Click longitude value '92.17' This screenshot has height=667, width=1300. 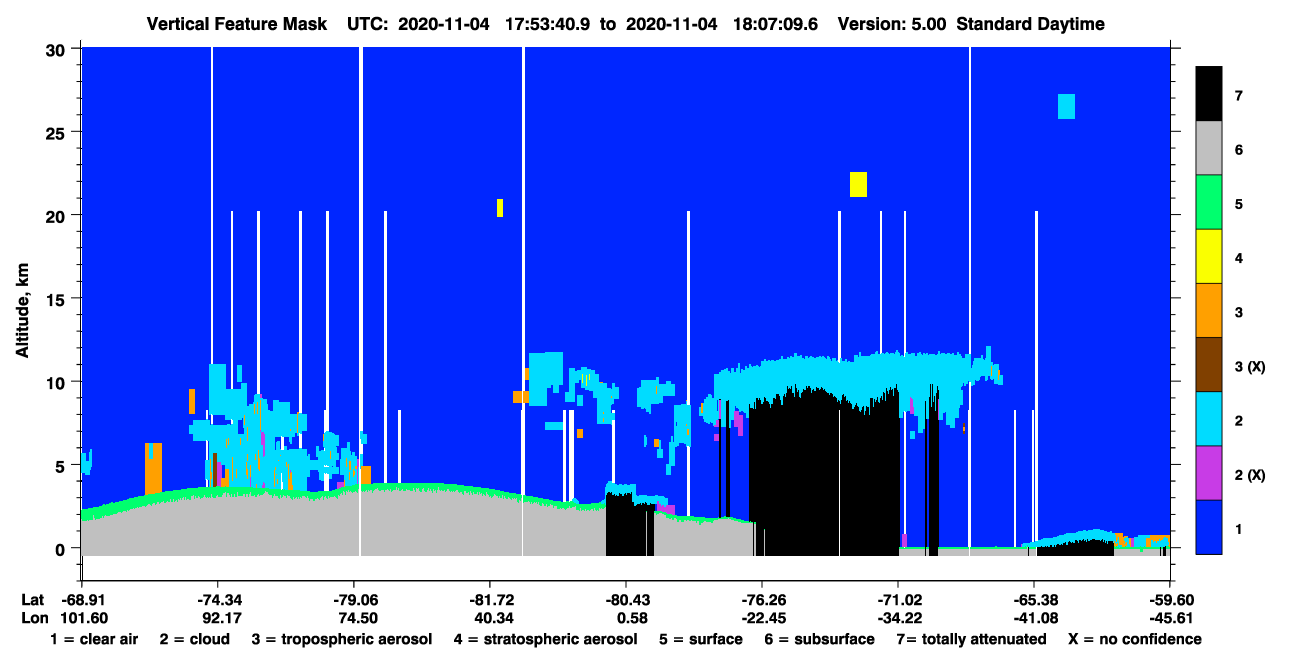222,618
